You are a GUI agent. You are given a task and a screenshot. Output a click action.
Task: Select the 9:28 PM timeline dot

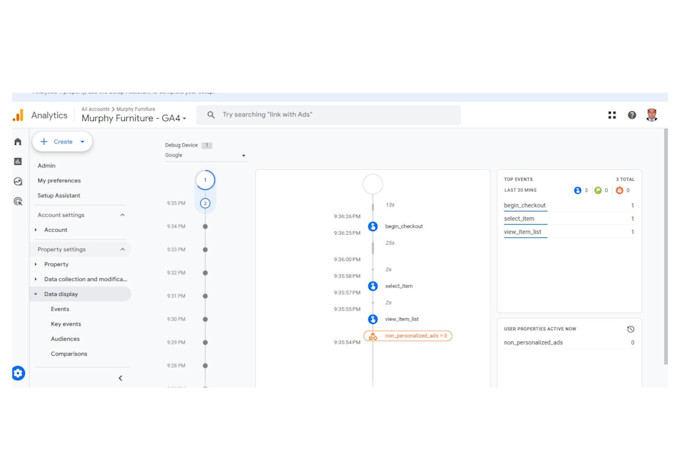[205, 366]
